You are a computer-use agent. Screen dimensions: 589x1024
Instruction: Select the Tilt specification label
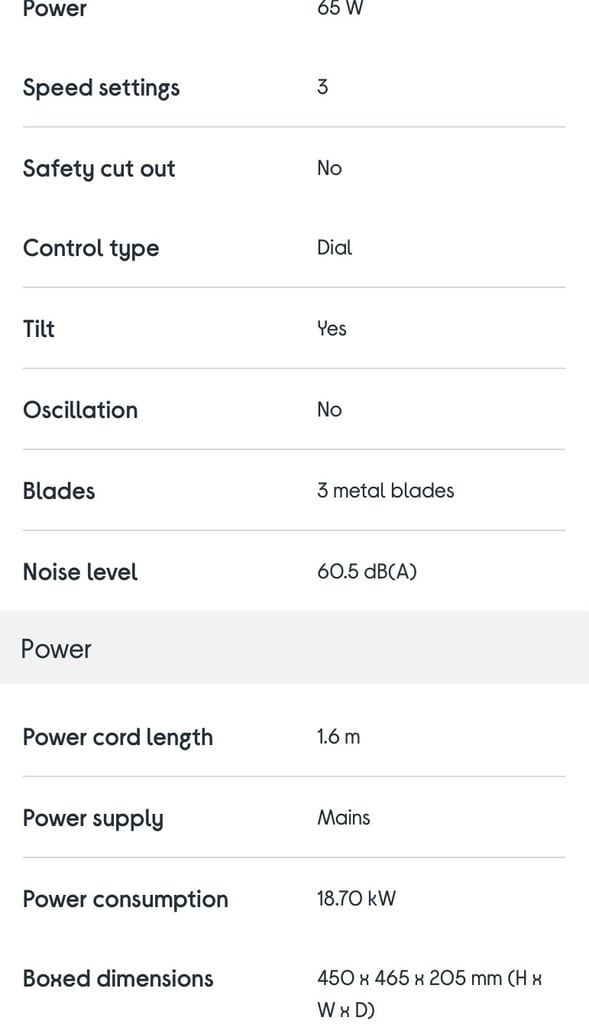click(39, 328)
